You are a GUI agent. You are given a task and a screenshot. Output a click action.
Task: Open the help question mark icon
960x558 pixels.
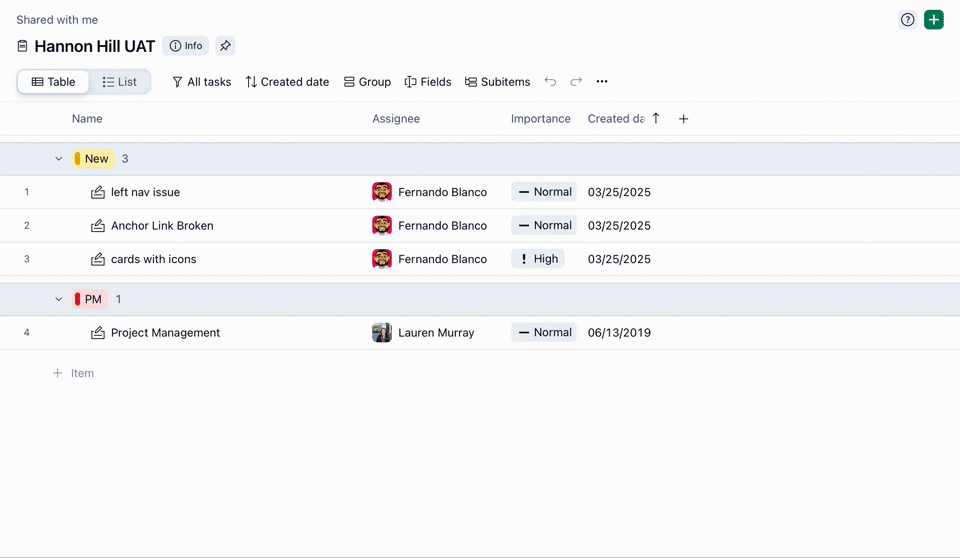pyautogui.click(x=907, y=20)
